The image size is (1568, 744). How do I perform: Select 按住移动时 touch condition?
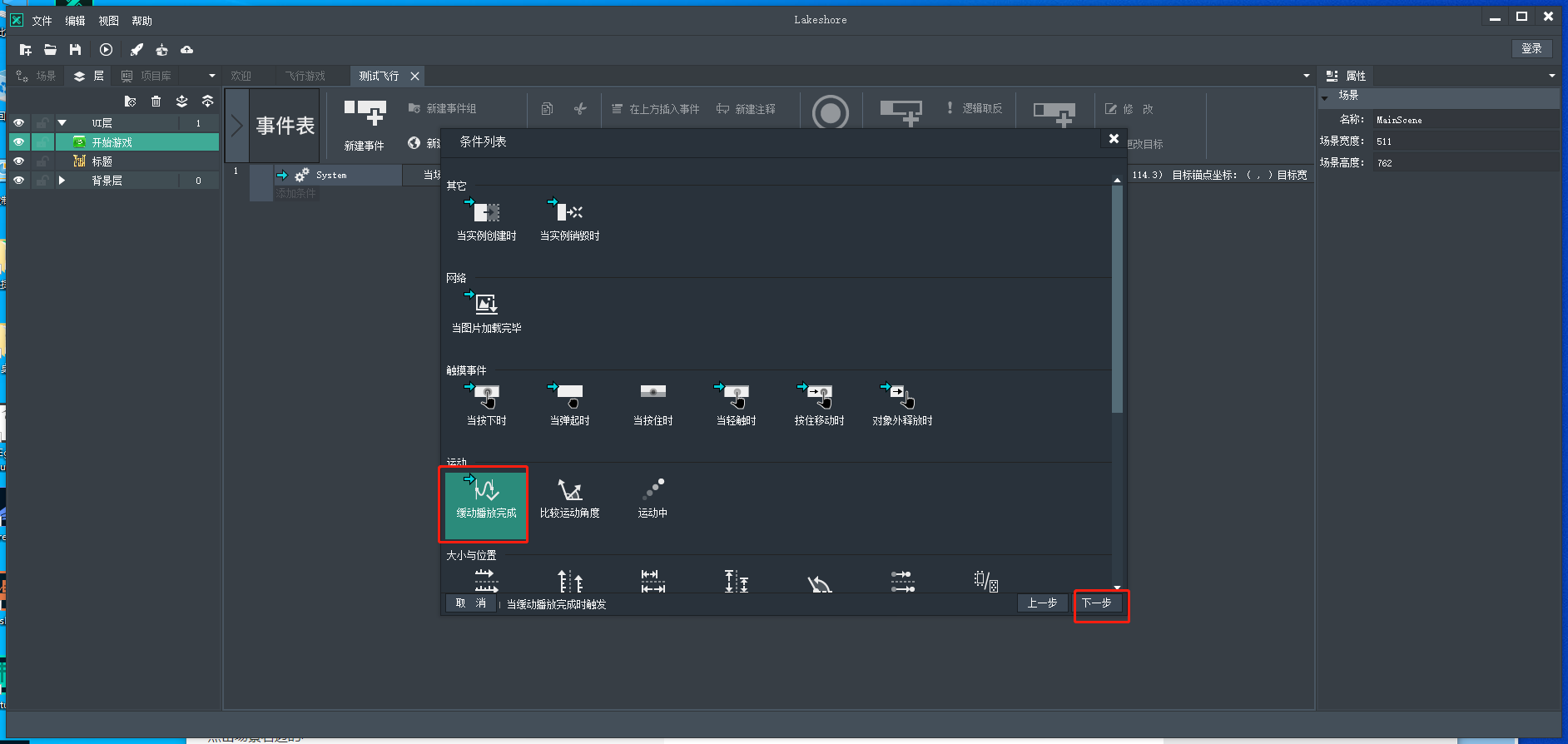point(820,404)
